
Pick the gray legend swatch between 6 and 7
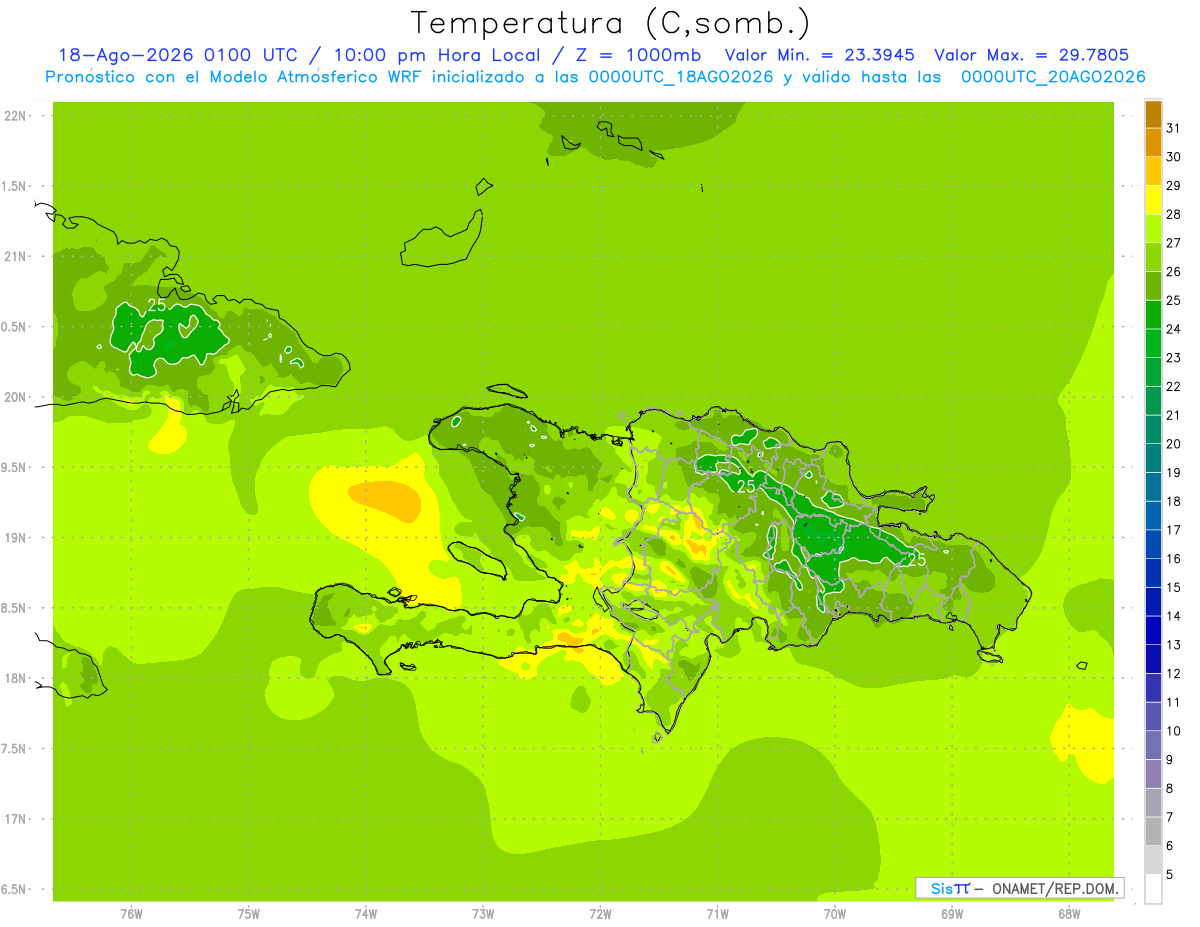(1153, 831)
